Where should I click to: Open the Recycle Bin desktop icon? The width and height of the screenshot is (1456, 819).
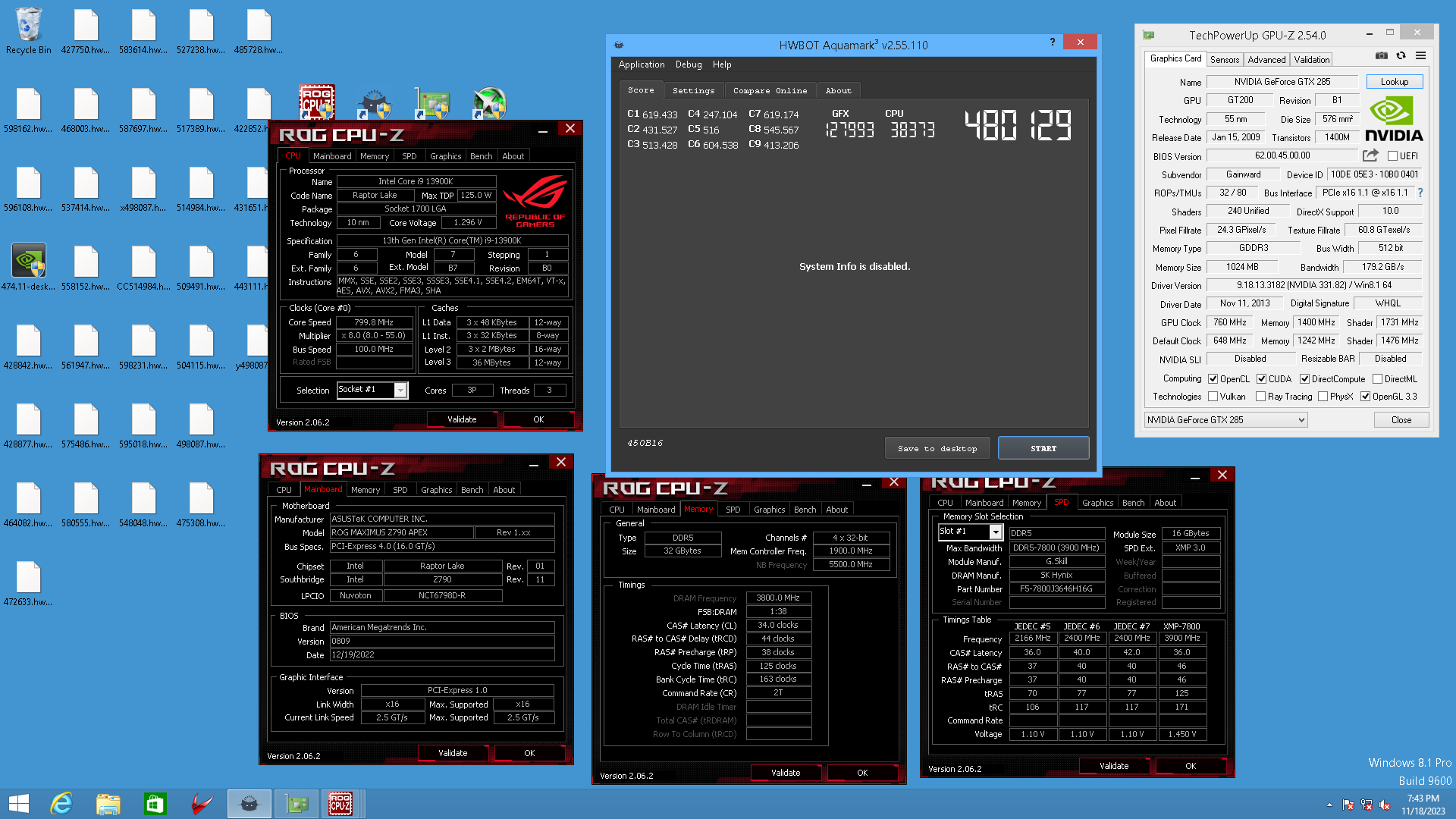point(29,31)
